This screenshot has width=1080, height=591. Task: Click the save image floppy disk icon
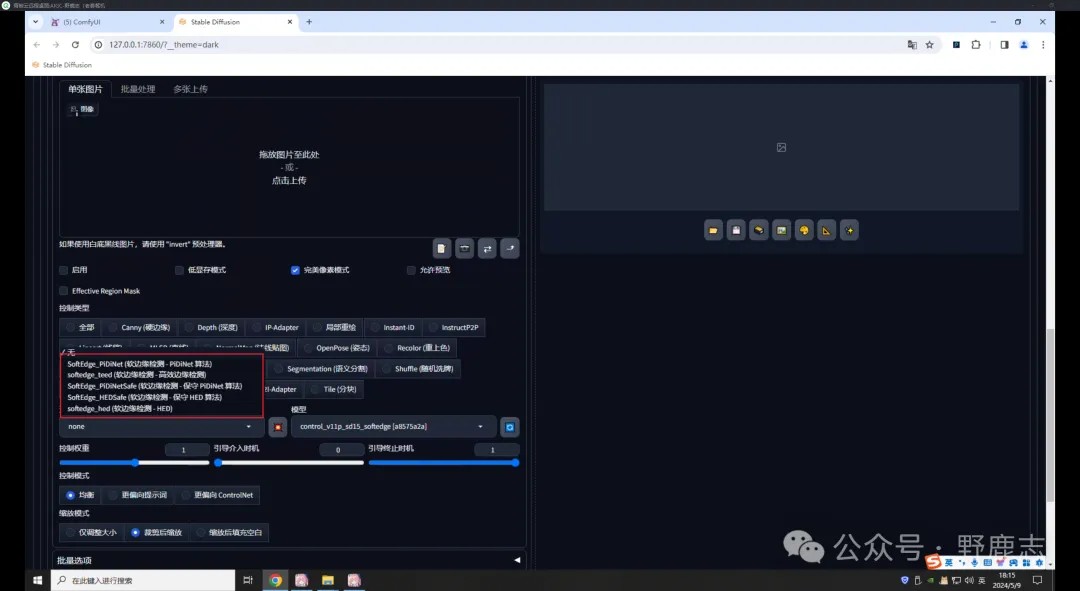point(736,230)
